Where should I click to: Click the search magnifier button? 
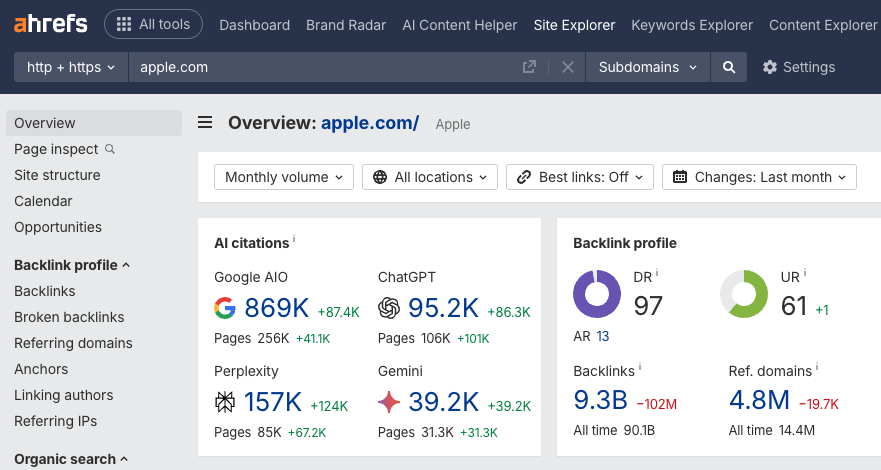729,67
